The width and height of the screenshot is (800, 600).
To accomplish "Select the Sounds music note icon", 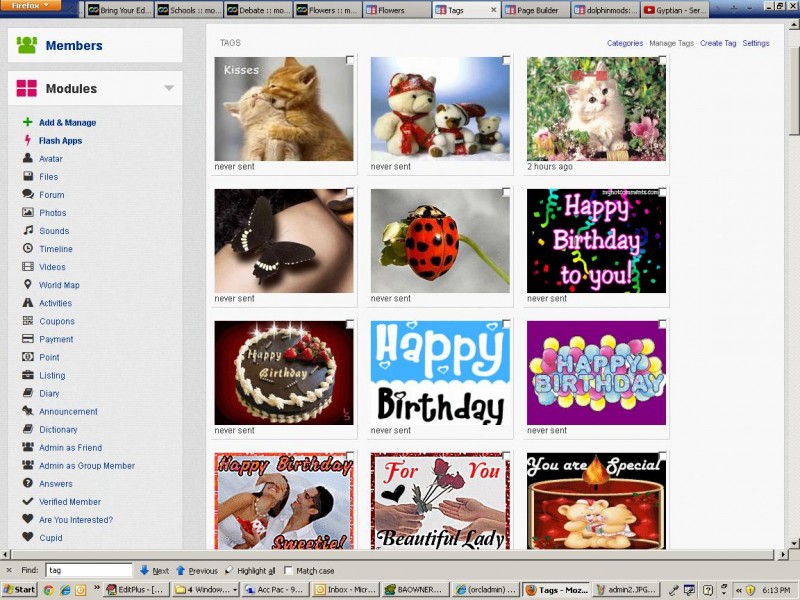I will (x=28, y=231).
